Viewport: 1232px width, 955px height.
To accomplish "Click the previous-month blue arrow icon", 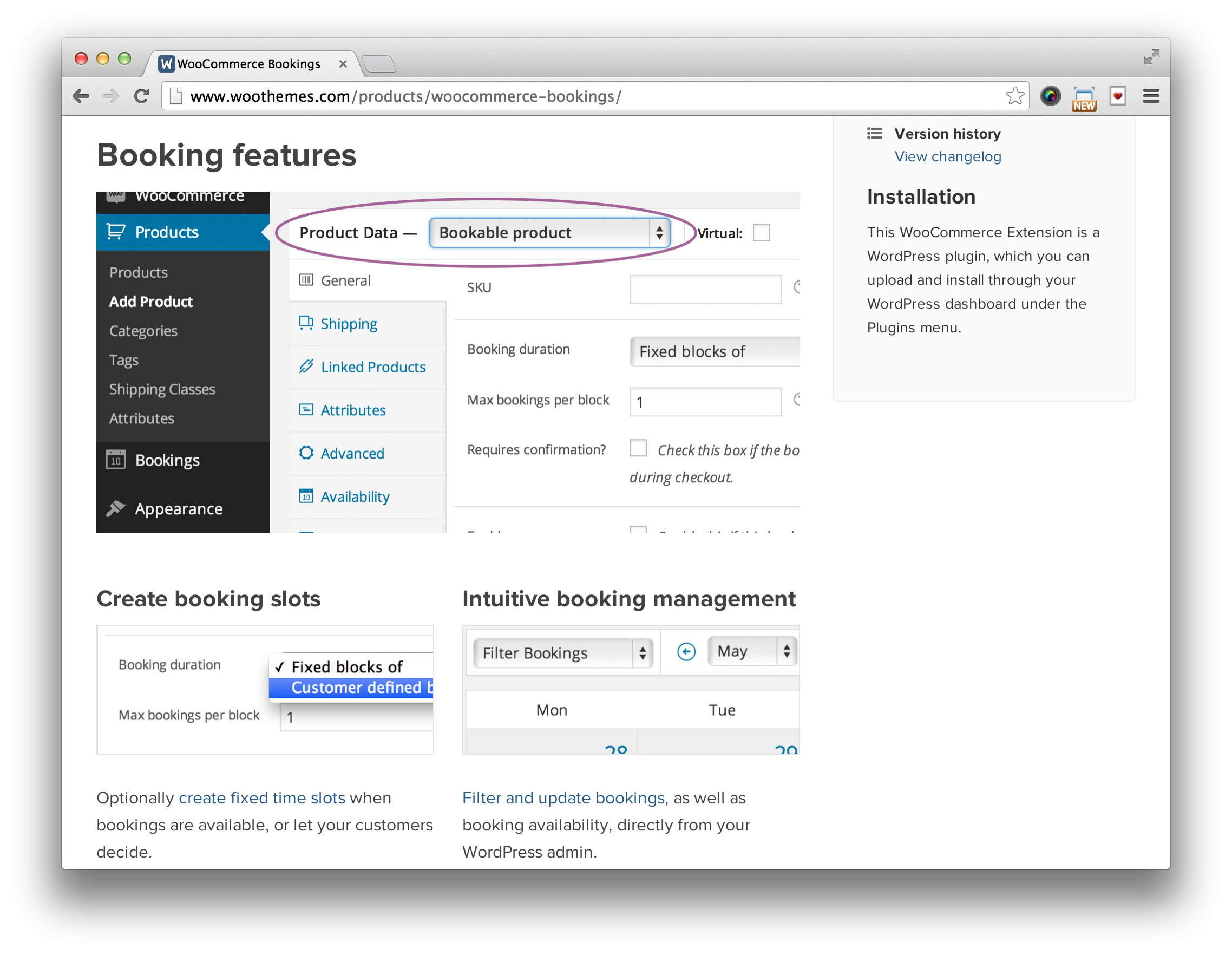I will click(x=686, y=651).
